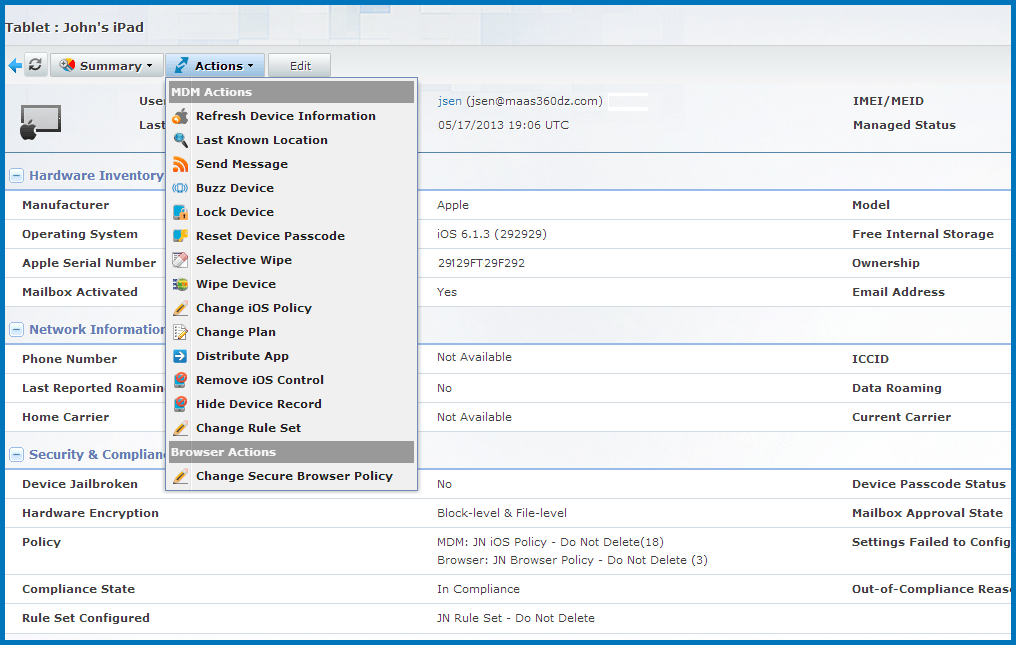
Task: Choose Change Secure Browser Policy
Action: 292,476
